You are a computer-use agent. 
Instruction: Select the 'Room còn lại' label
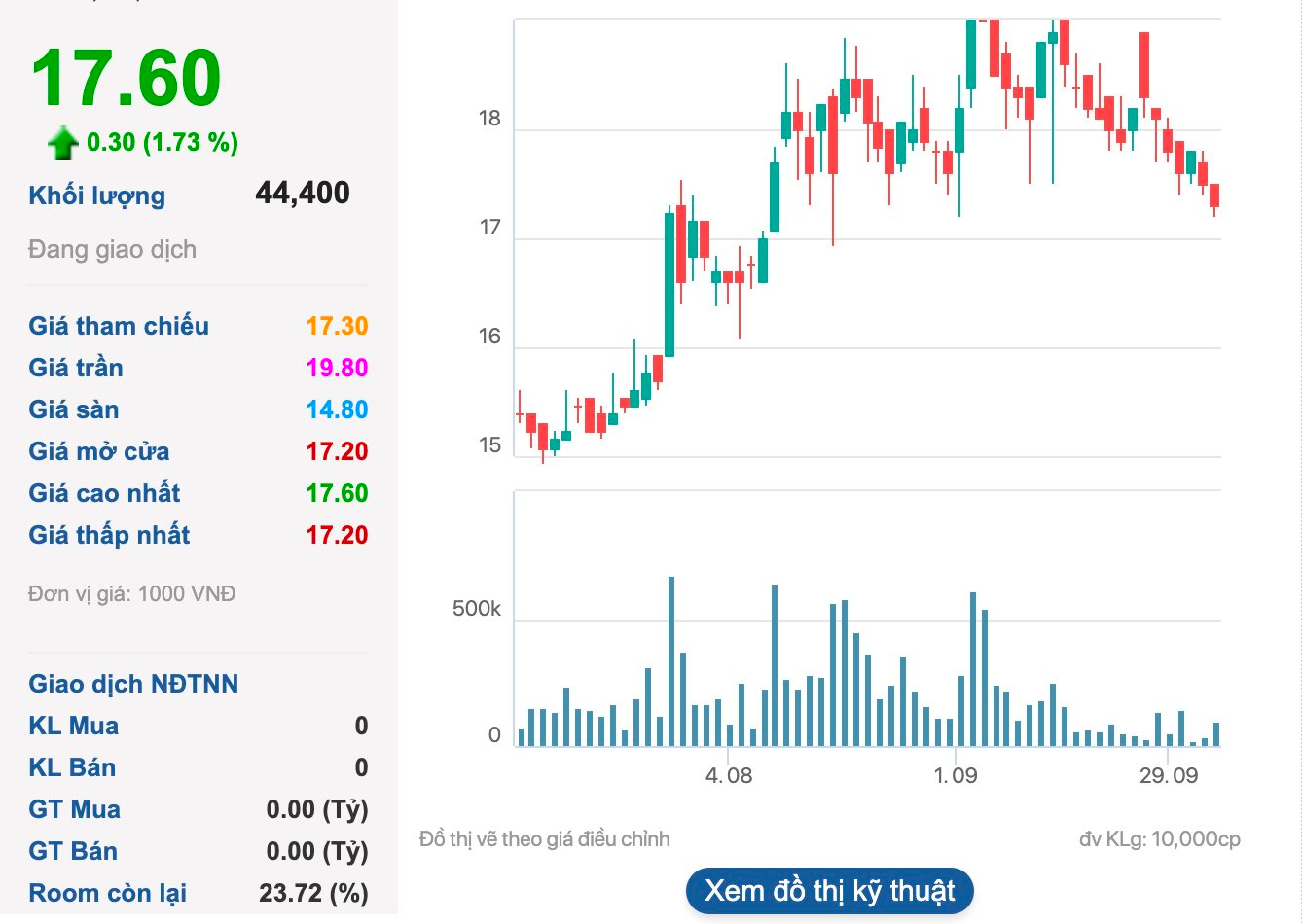[x=108, y=893]
